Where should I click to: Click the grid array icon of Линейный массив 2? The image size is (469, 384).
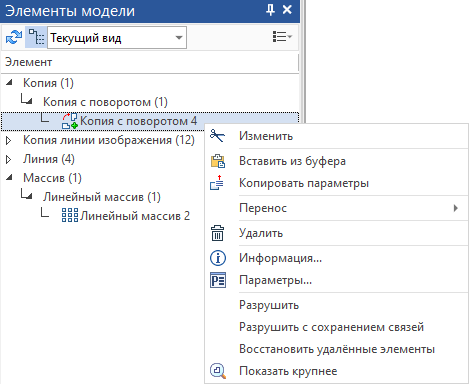click(70, 215)
